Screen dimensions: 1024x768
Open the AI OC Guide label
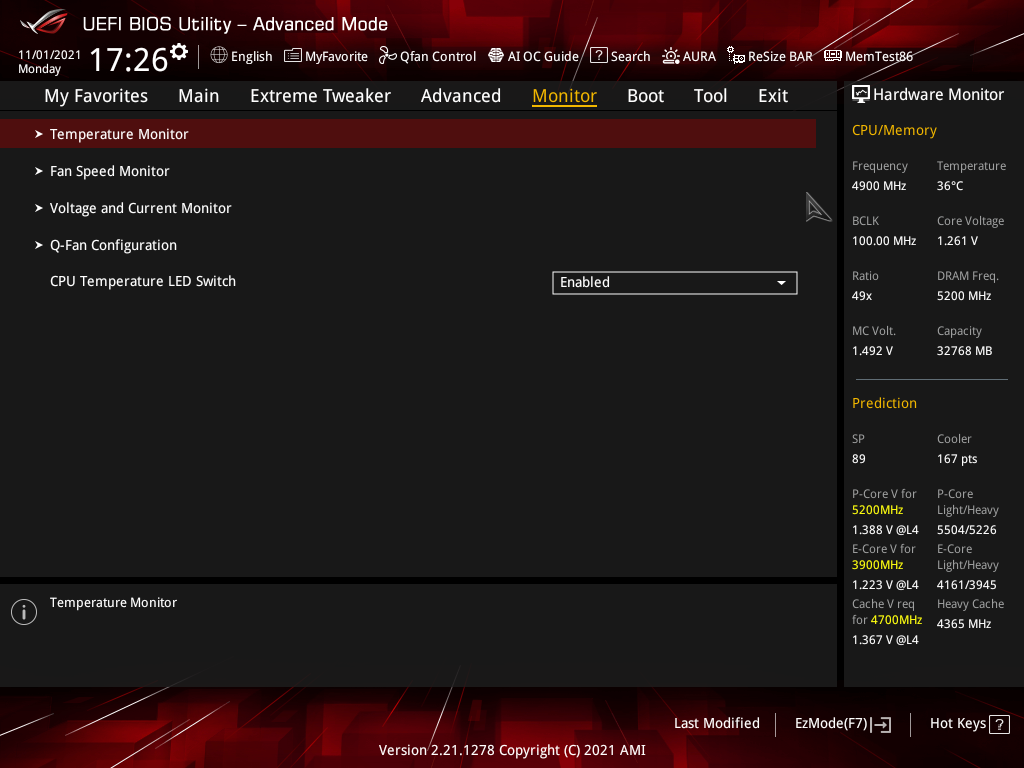(543, 57)
